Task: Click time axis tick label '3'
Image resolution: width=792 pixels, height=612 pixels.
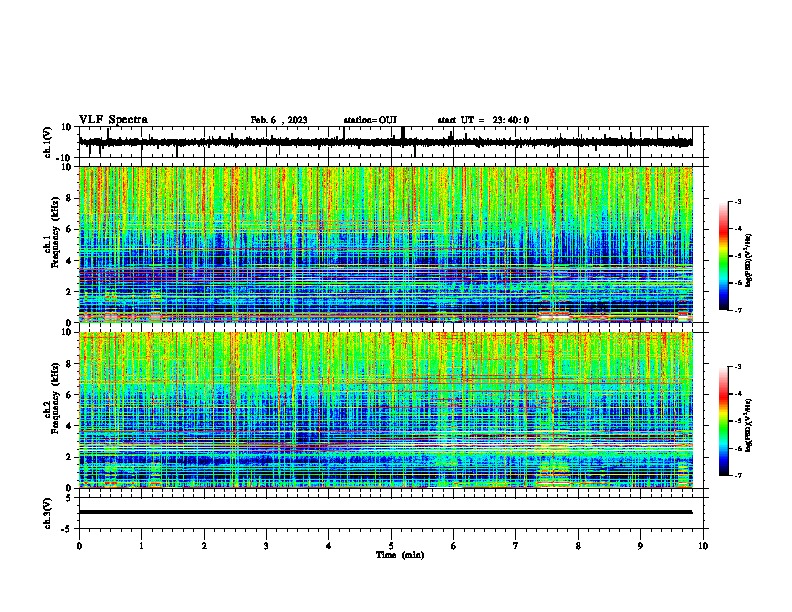Action: pyautogui.click(x=266, y=546)
